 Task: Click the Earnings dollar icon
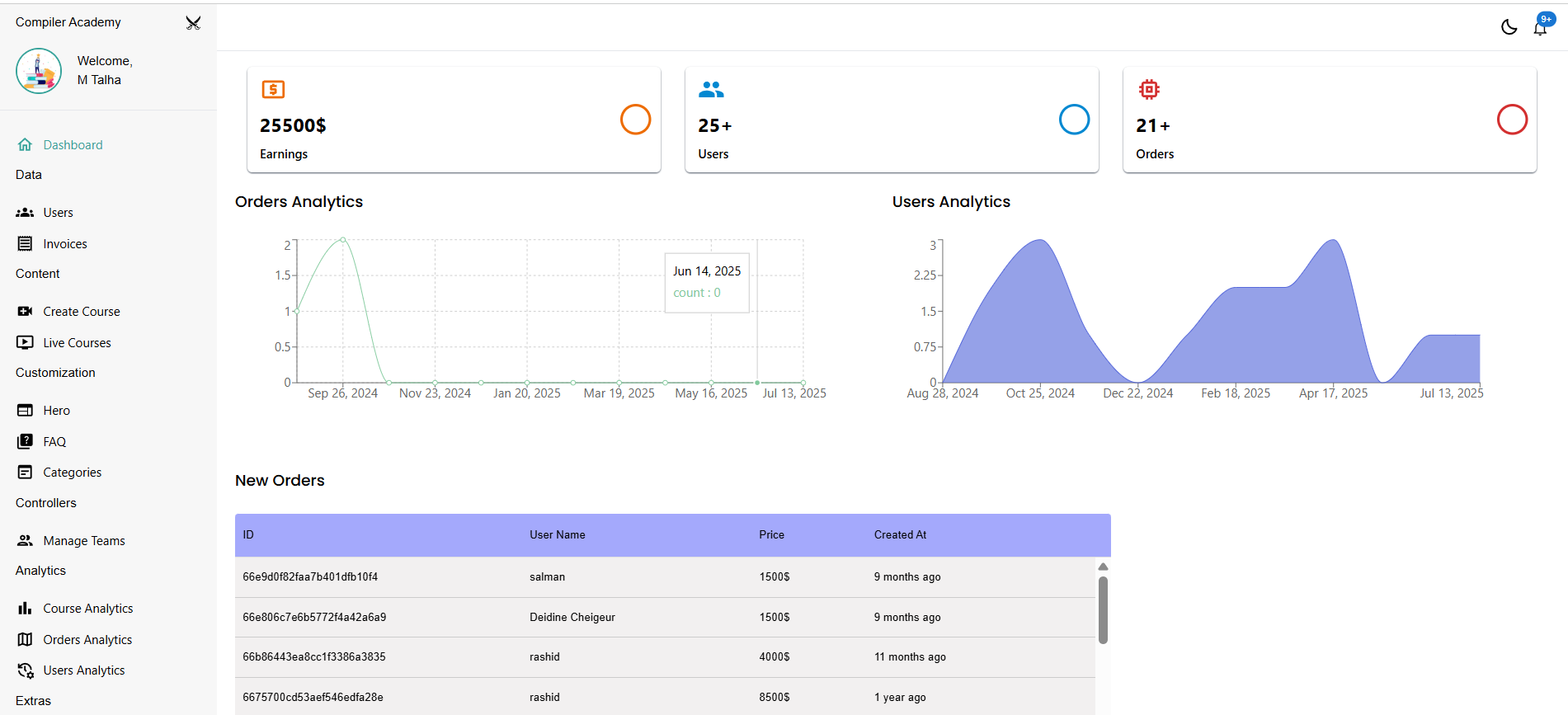[273, 89]
